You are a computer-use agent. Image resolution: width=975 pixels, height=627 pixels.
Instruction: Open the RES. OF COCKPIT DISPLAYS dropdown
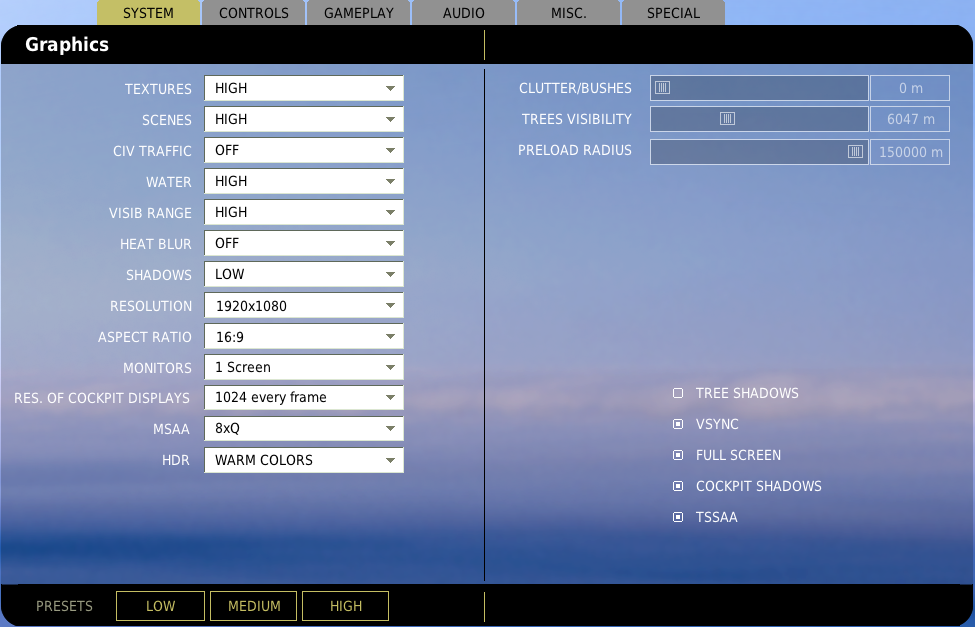tap(304, 397)
